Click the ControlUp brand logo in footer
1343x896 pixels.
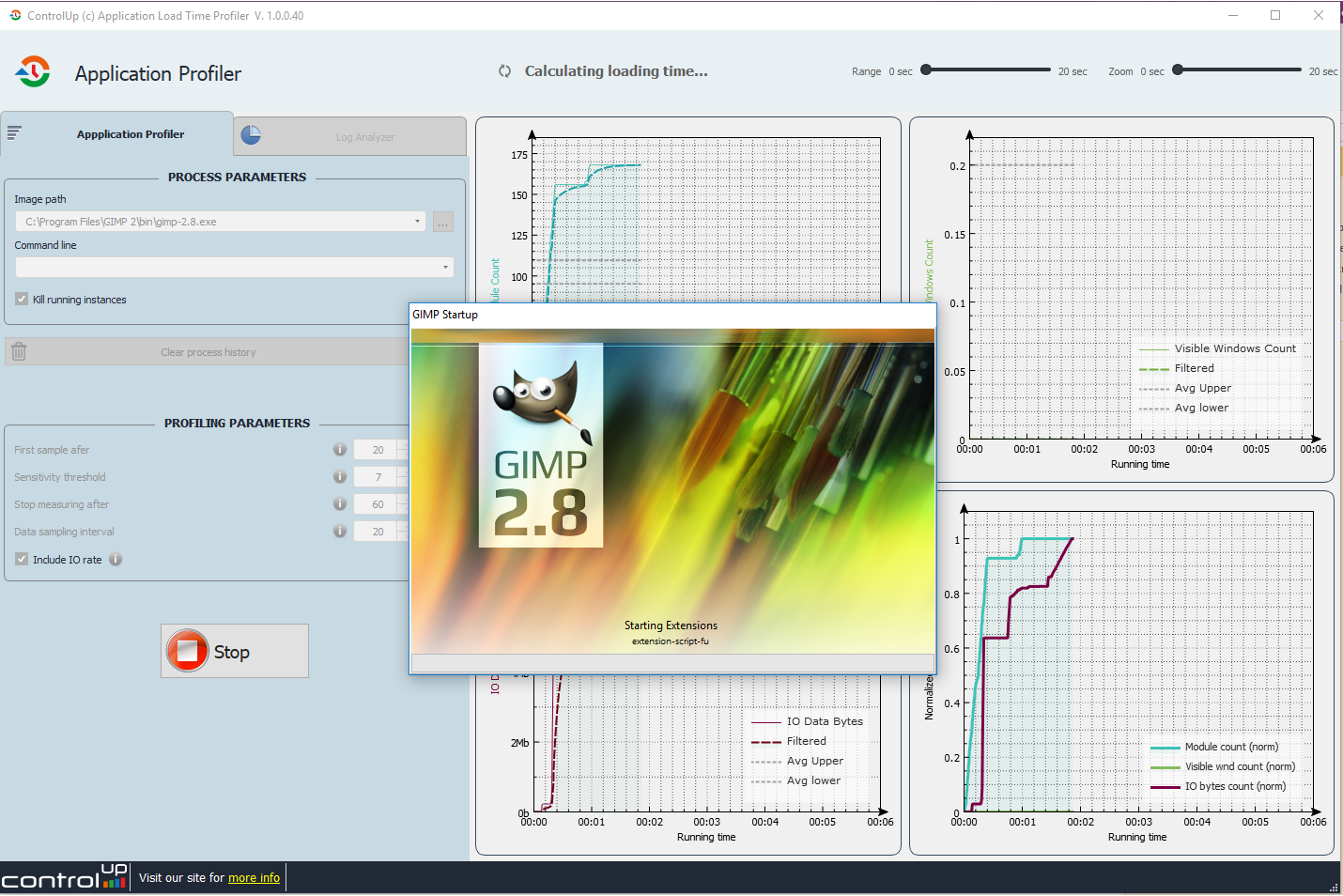(64, 877)
